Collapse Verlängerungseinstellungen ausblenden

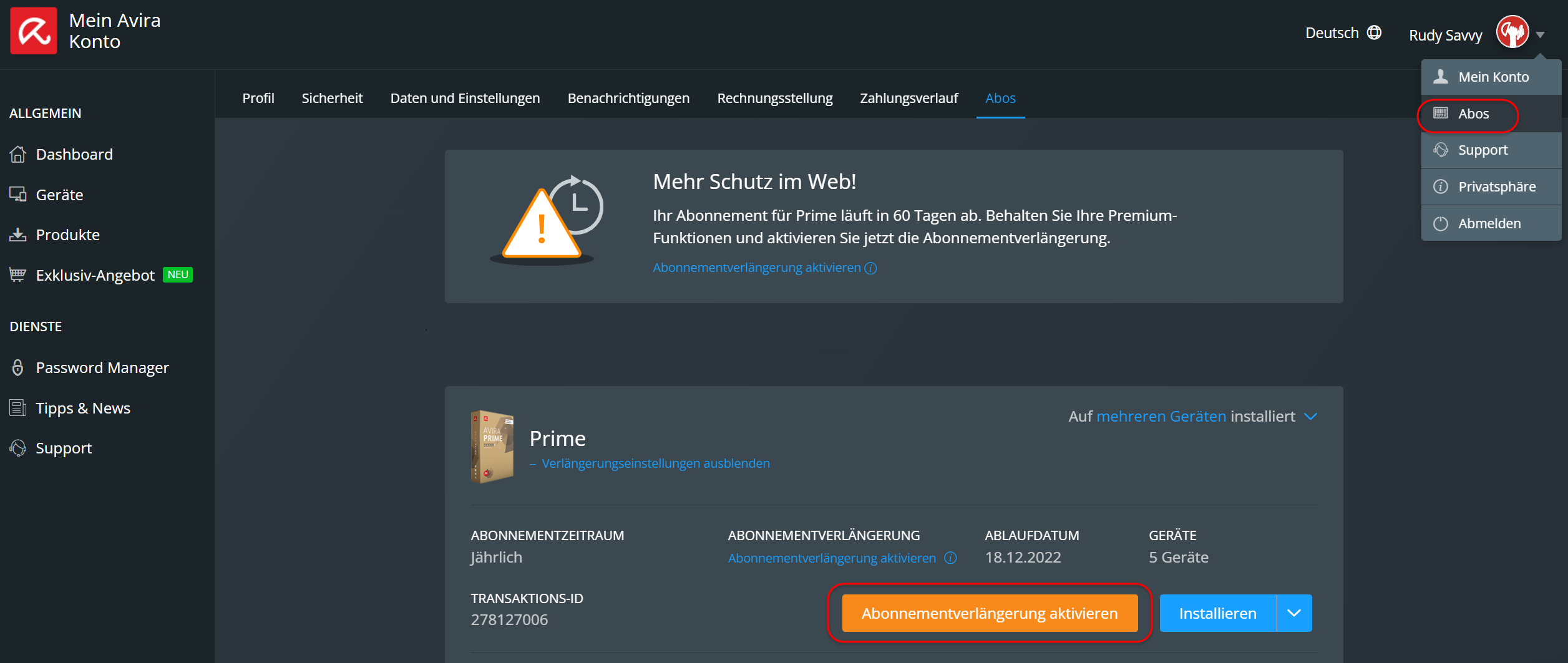pyautogui.click(x=650, y=463)
